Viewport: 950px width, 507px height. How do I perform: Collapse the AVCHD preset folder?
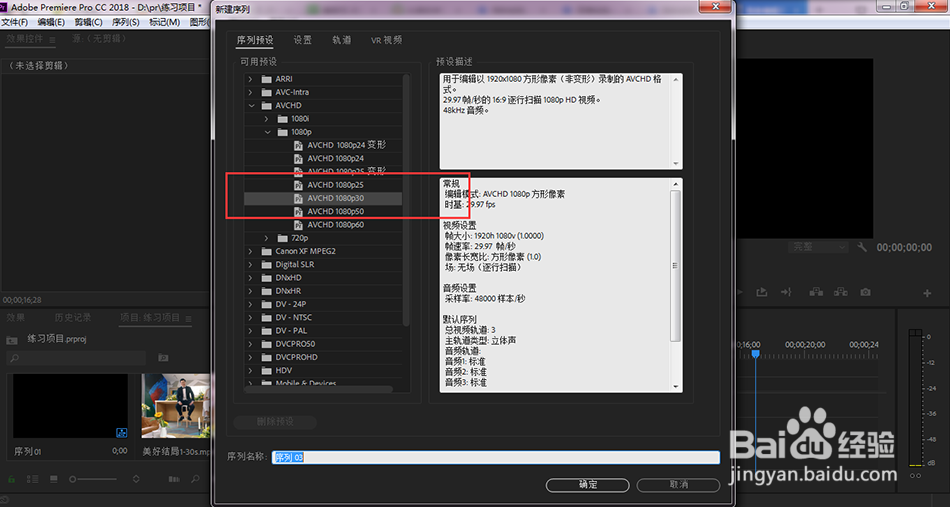click(251, 105)
